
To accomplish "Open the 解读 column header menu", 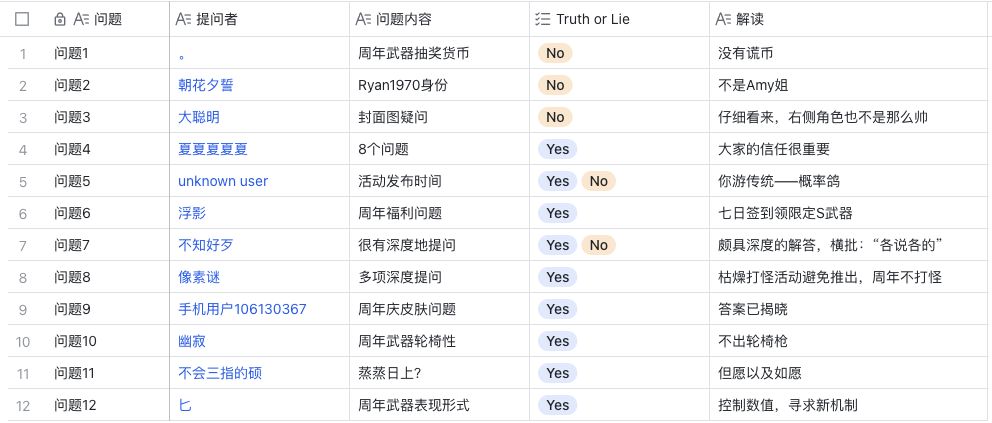I will pos(749,19).
